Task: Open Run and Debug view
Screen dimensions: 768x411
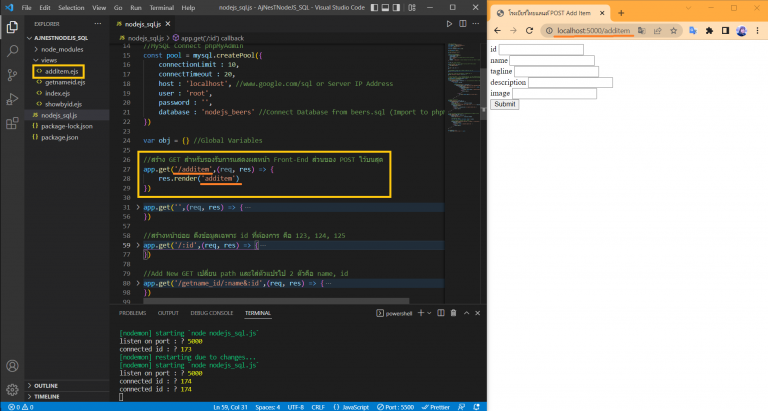Action: (12, 99)
